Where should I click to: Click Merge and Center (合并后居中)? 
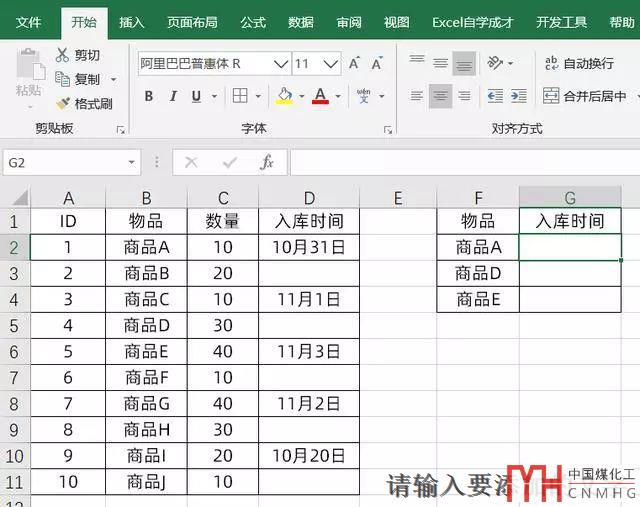(x=585, y=96)
